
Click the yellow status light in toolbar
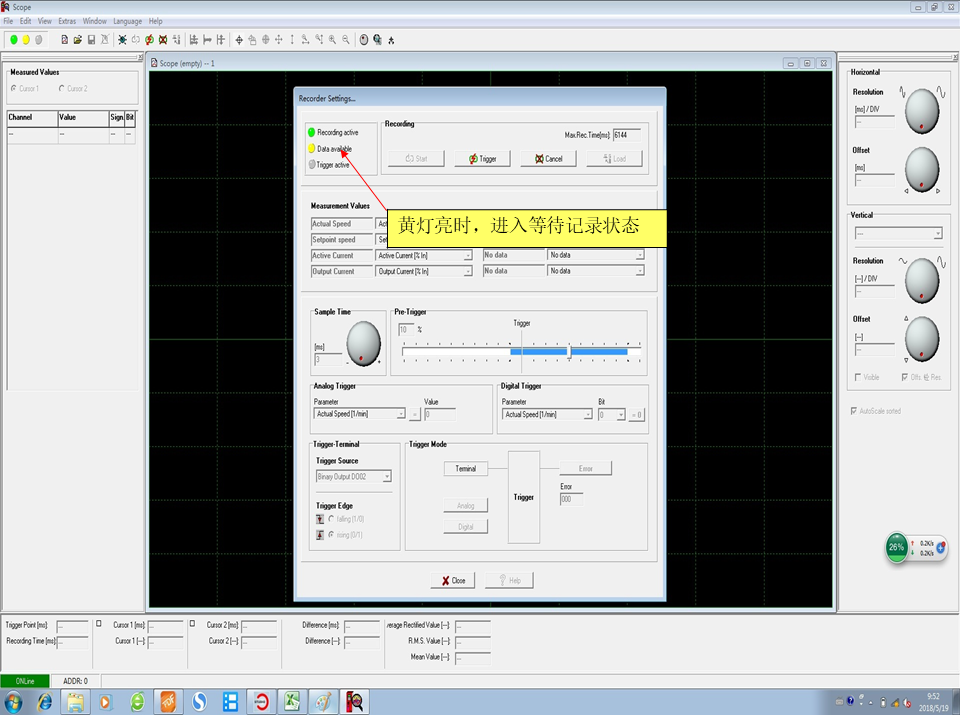[x=26, y=40]
